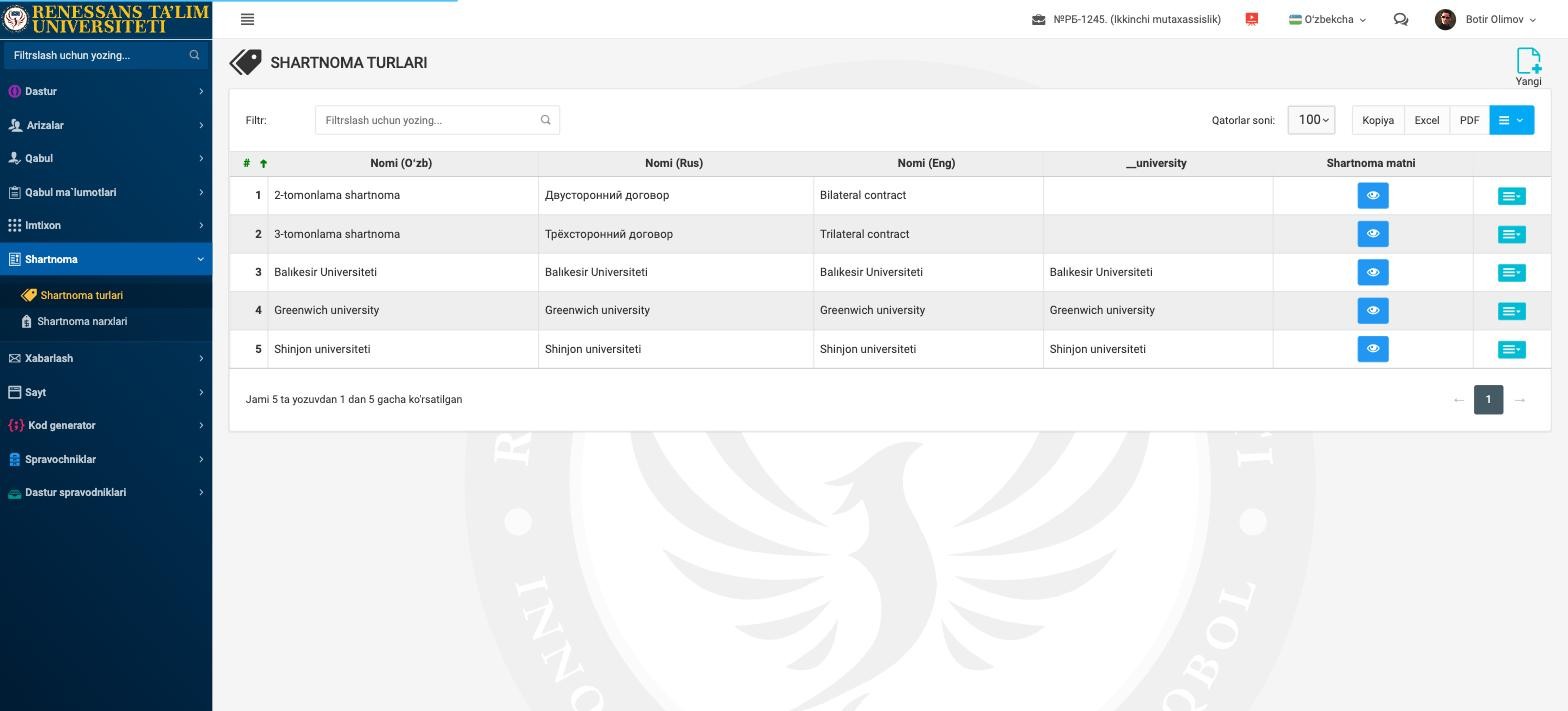This screenshot has width=1568, height=711.
Task: View contract text for Shinjon universiteti
Action: tap(1372, 349)
